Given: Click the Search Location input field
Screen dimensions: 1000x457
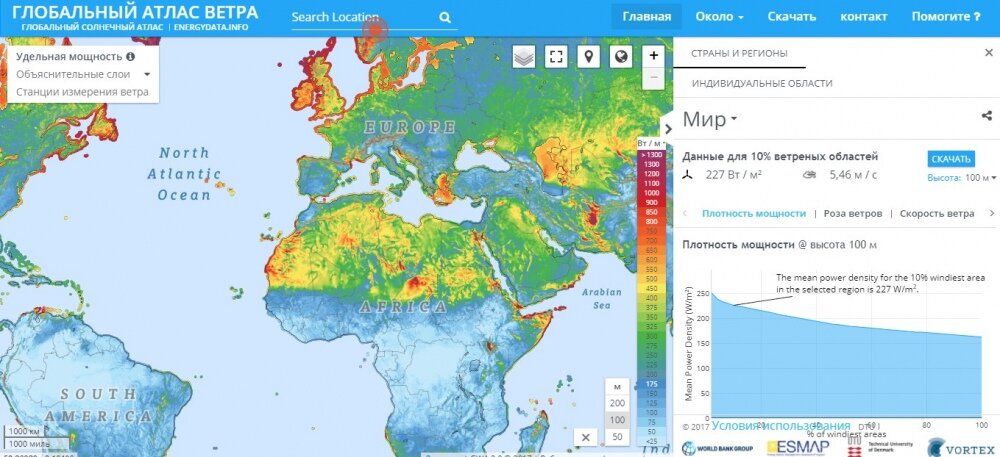Looking at the screenshot, I should point(364,18).
